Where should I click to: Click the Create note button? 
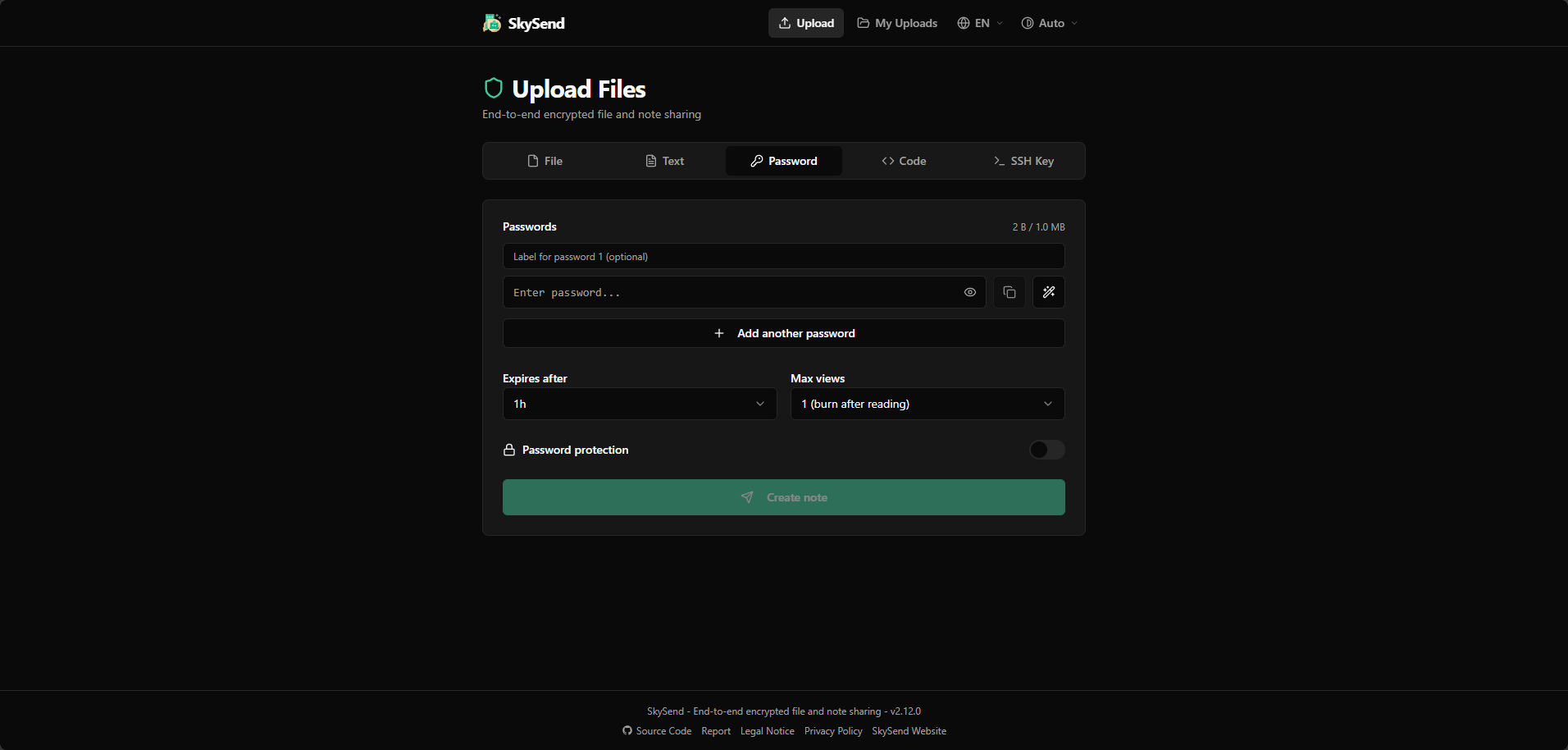pos(784,497)
